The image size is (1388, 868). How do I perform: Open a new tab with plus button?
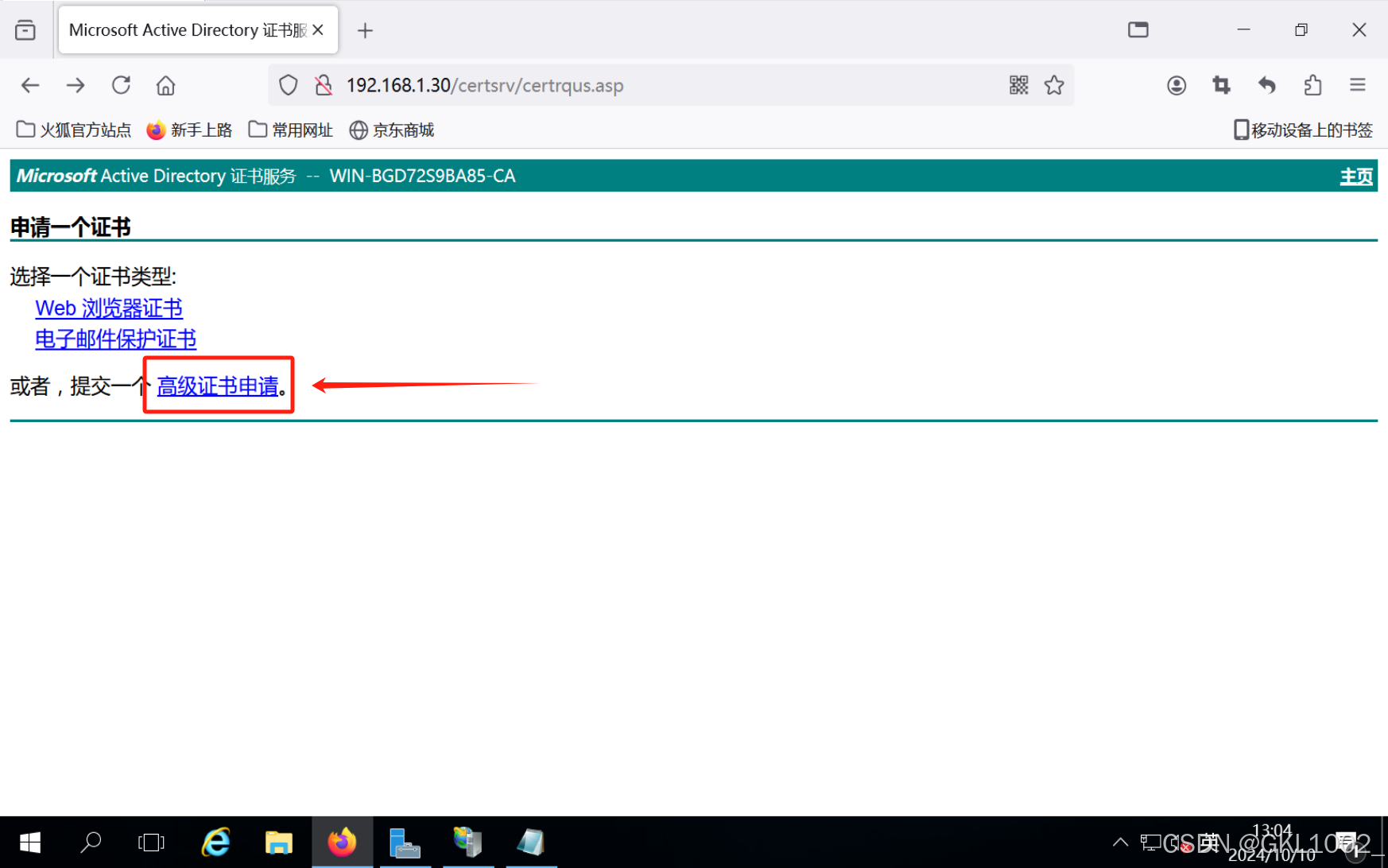365,30
